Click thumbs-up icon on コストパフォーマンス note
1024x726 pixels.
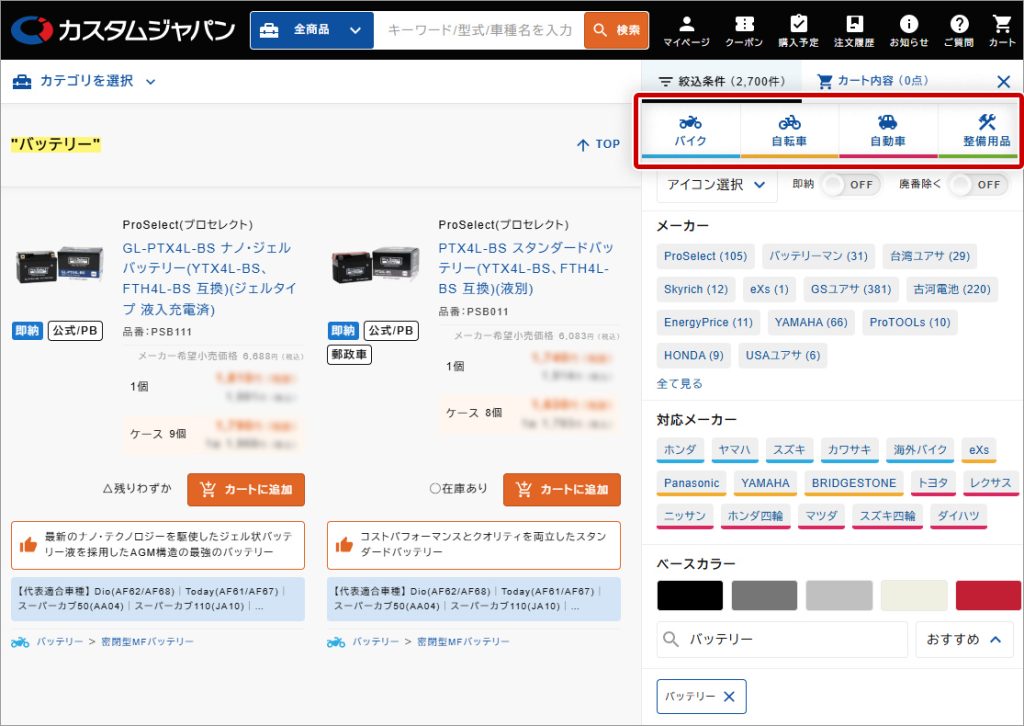[344, 544]
